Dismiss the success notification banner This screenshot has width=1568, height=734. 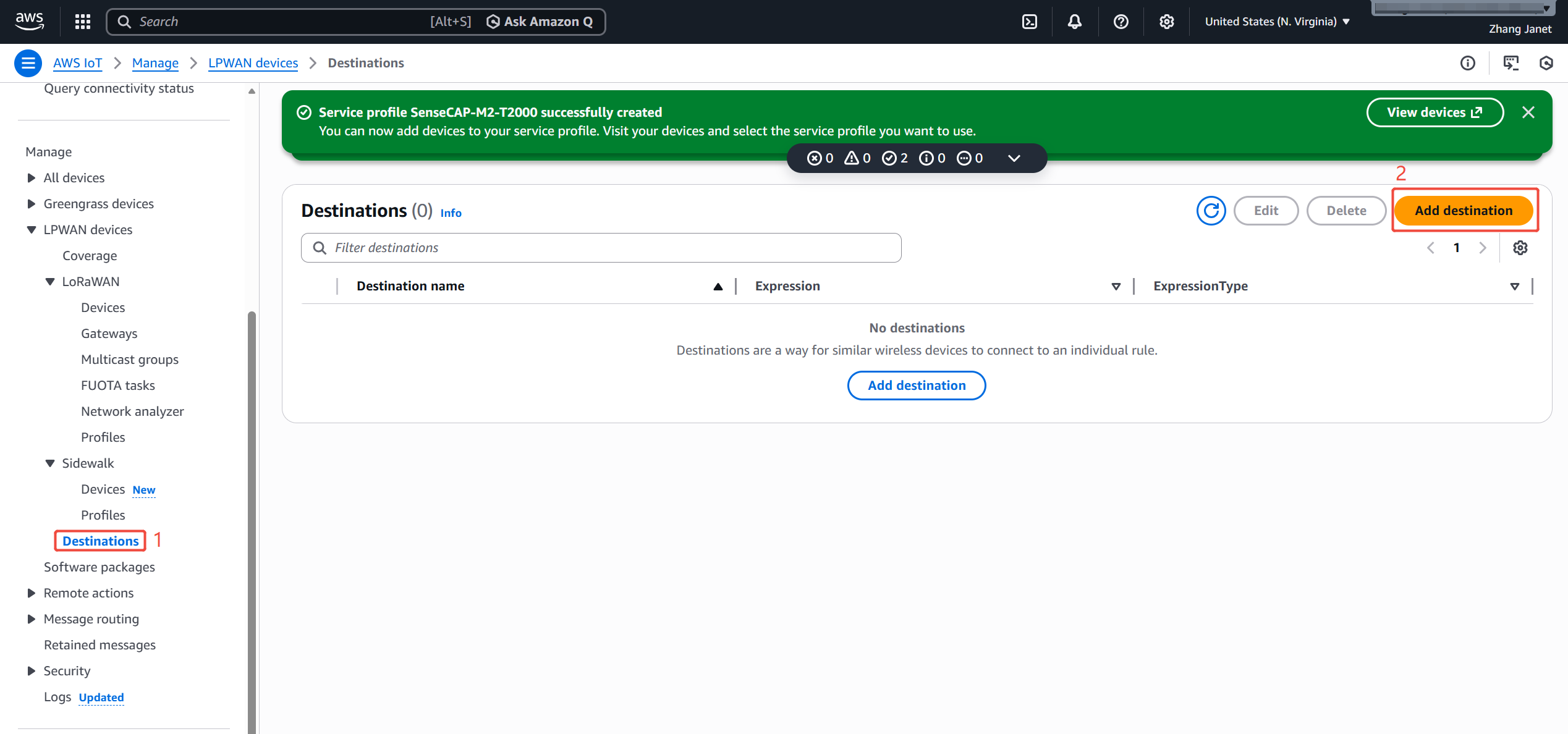1528,112
